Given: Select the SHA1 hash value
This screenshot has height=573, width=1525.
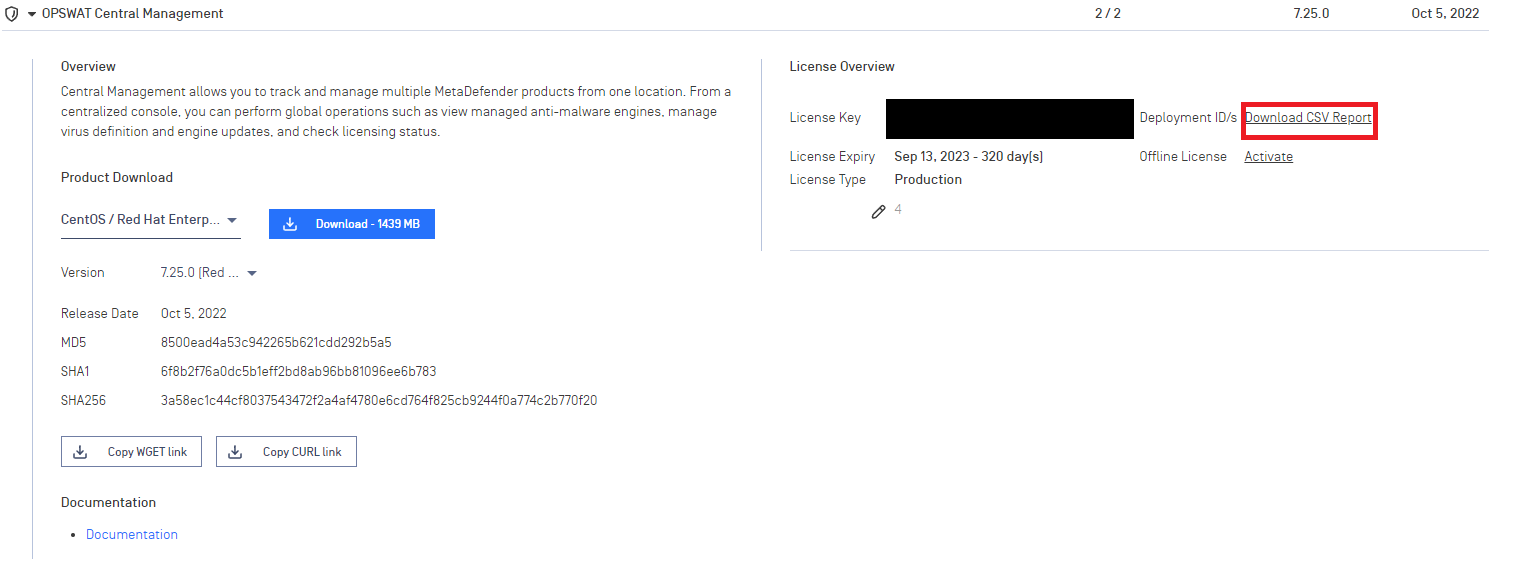Looking at the screenshot, I should pyautogui.click(x=298, y=372).
